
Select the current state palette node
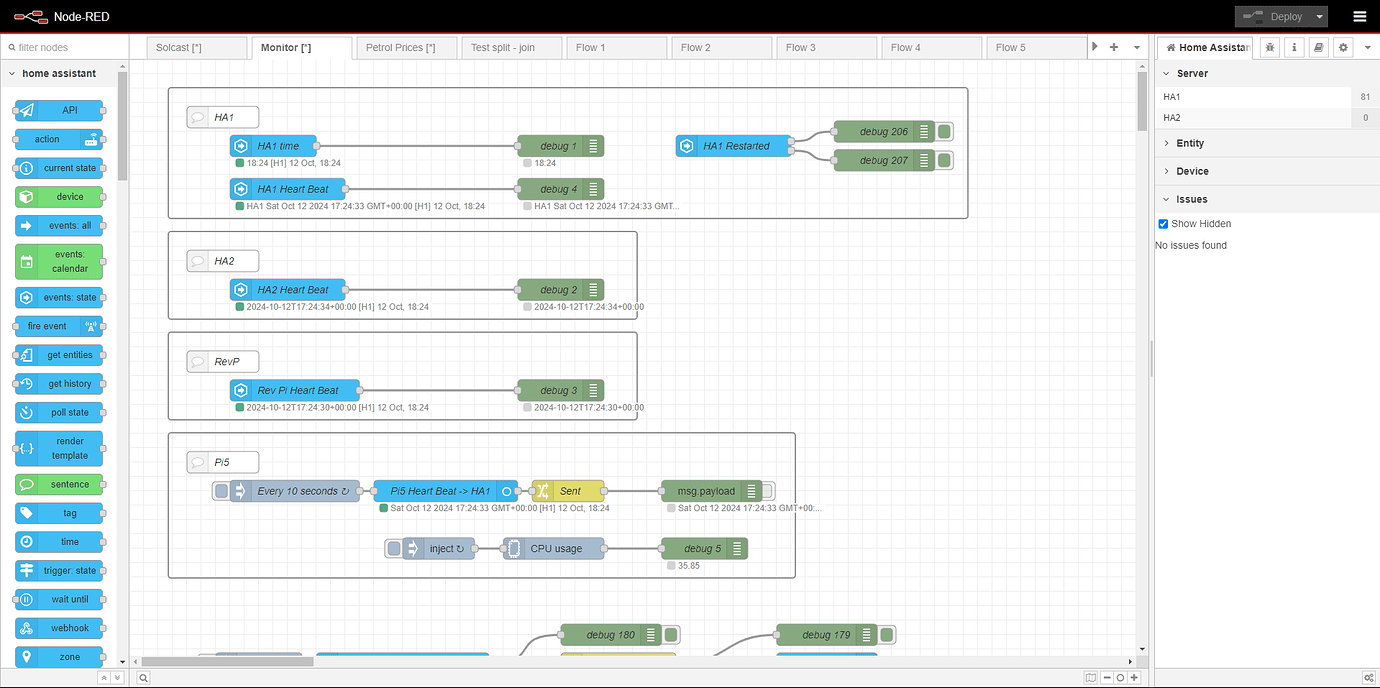[59, 168]
